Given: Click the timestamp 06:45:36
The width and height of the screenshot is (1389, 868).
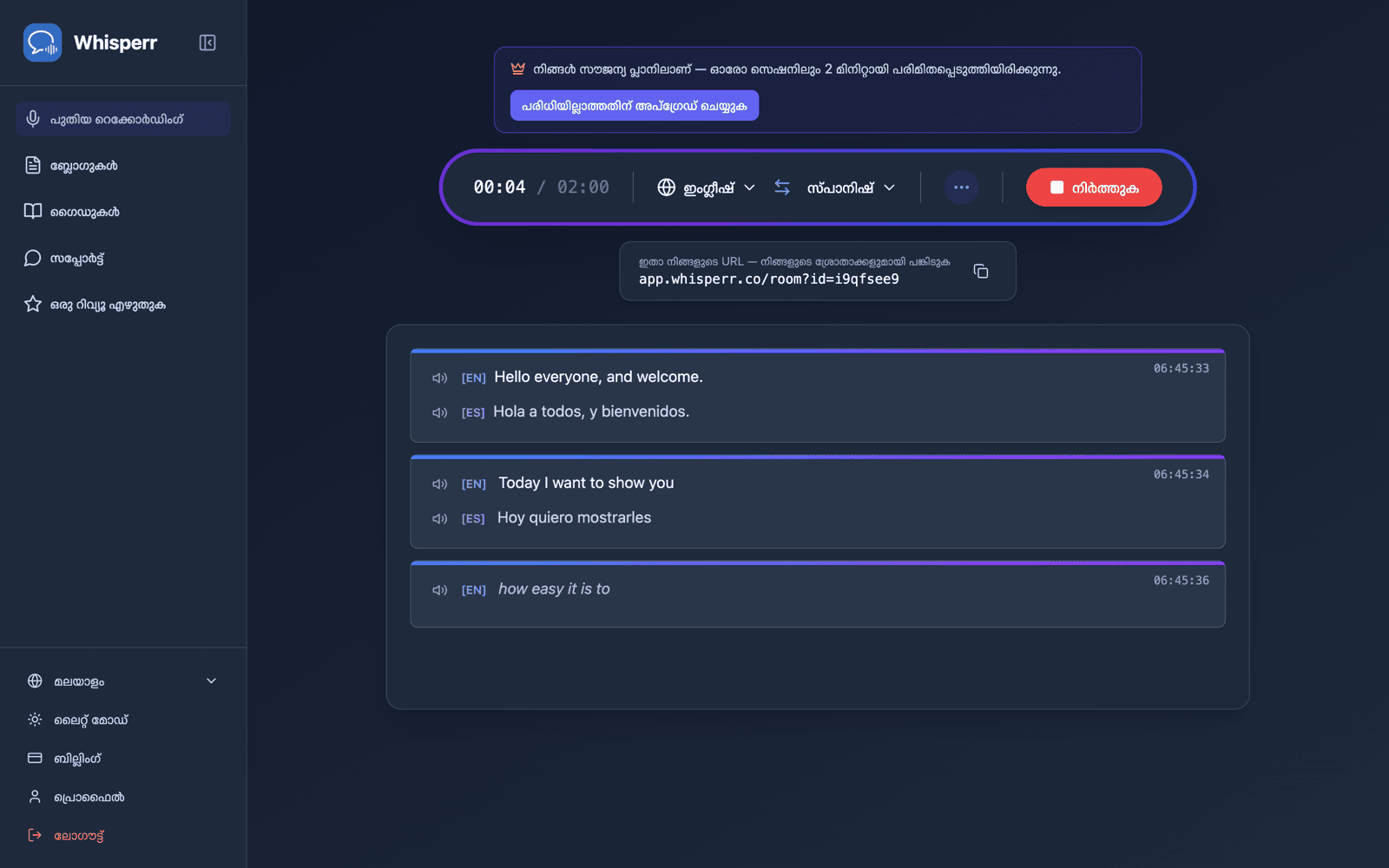Looking at the screenshot, I should click(1181, 580).
